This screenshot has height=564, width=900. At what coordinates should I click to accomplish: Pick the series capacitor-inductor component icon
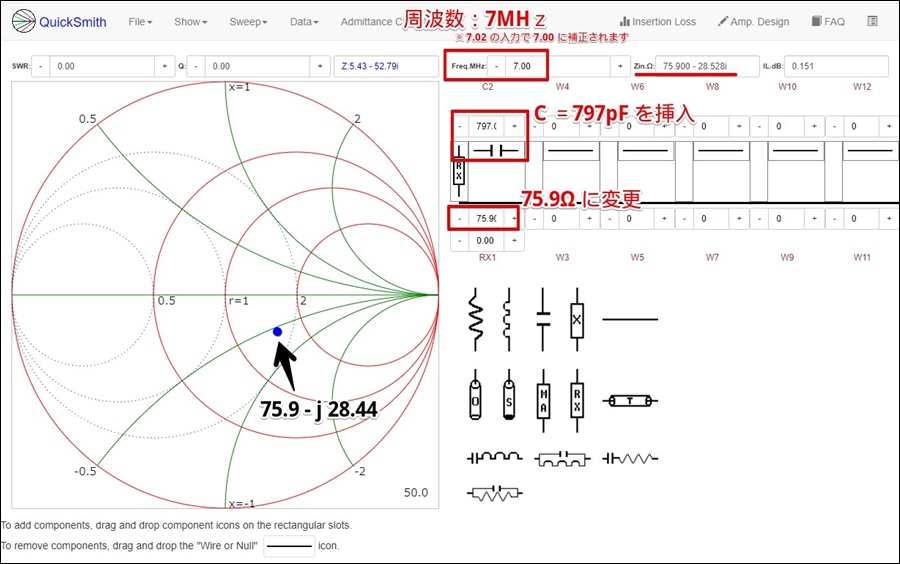(x=494, y=457)
